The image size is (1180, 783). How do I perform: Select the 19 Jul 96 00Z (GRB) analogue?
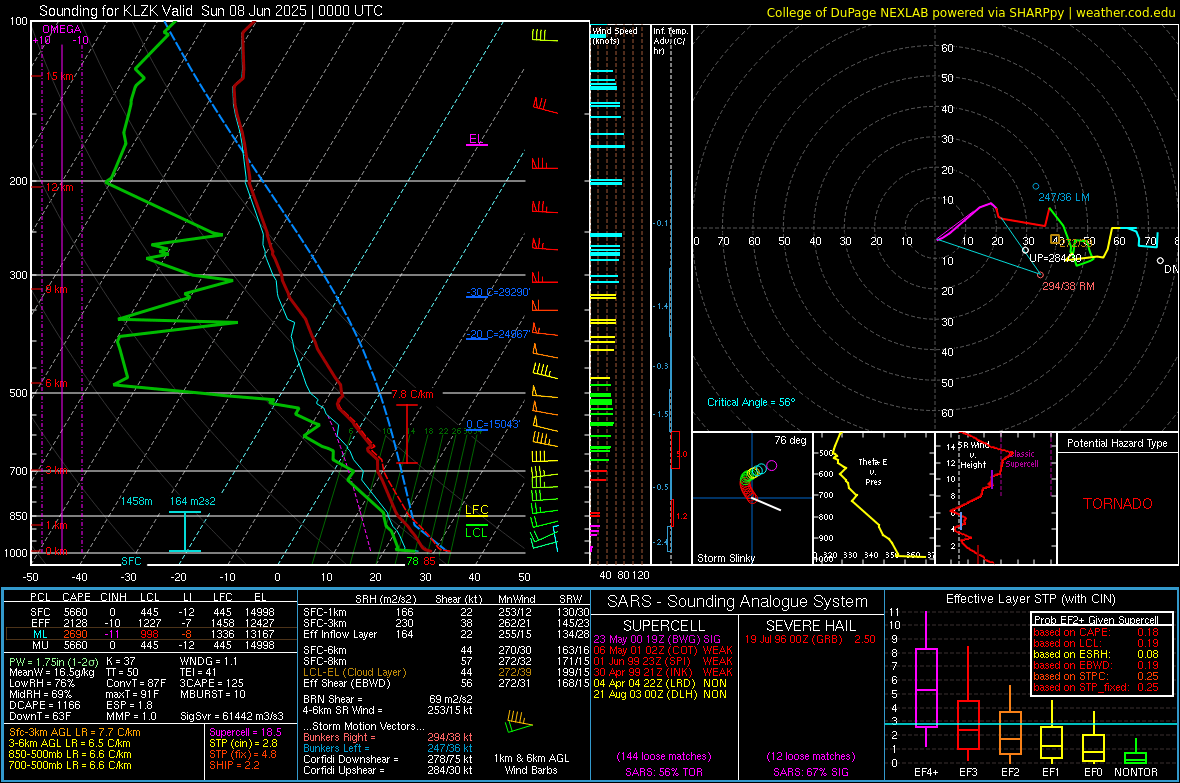point(810,639)
